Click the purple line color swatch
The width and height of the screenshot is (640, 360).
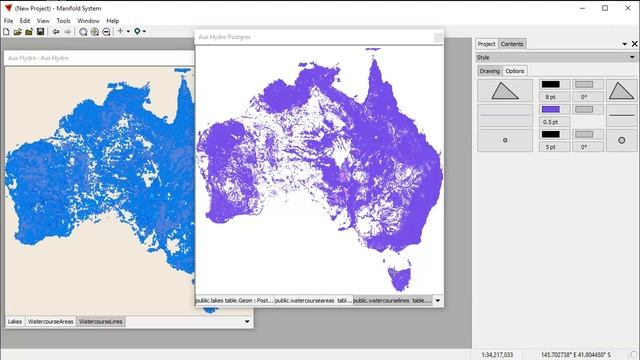(x=550, y=109)
